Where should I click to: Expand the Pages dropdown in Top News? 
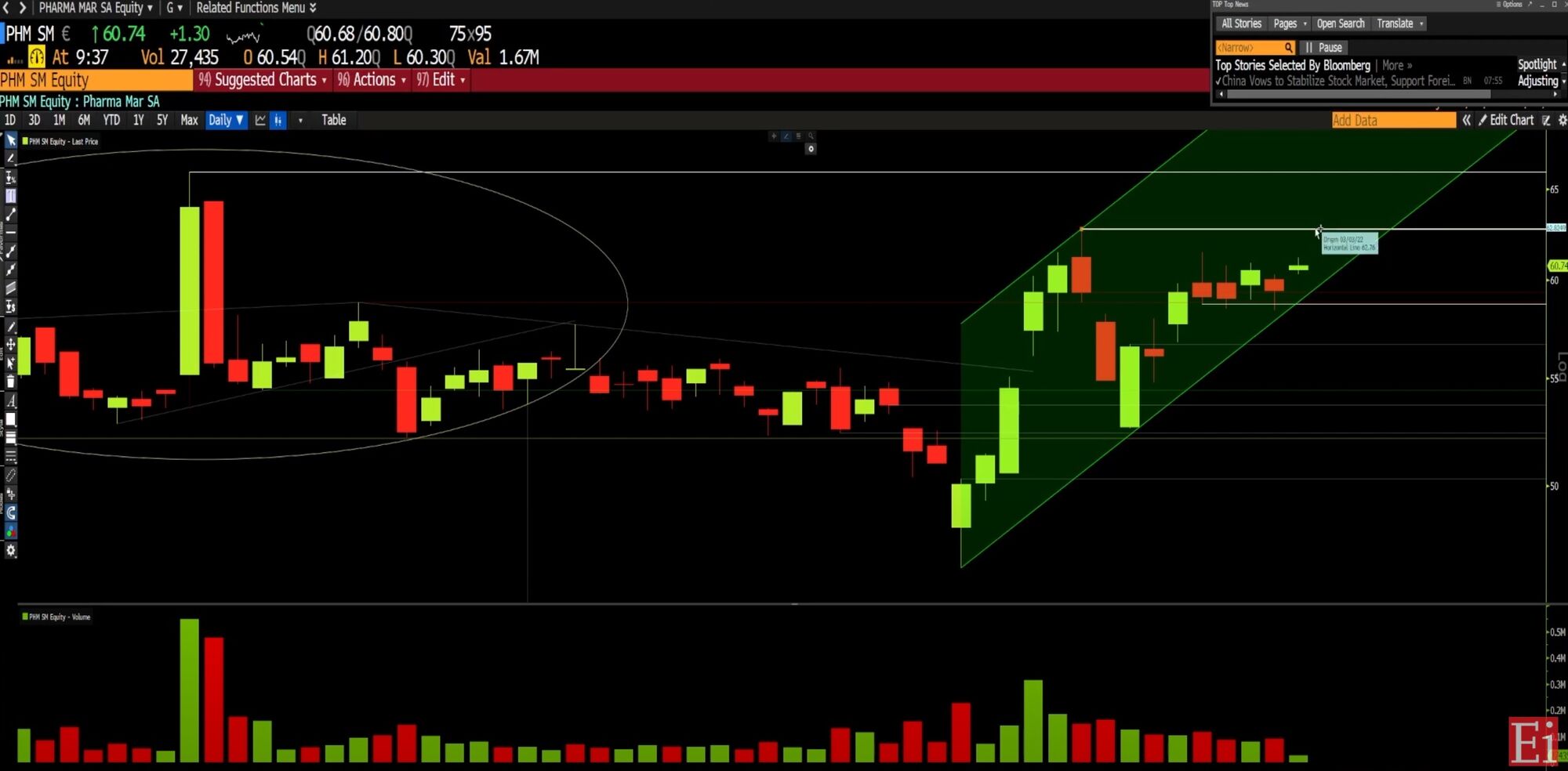coord(1290,24)
